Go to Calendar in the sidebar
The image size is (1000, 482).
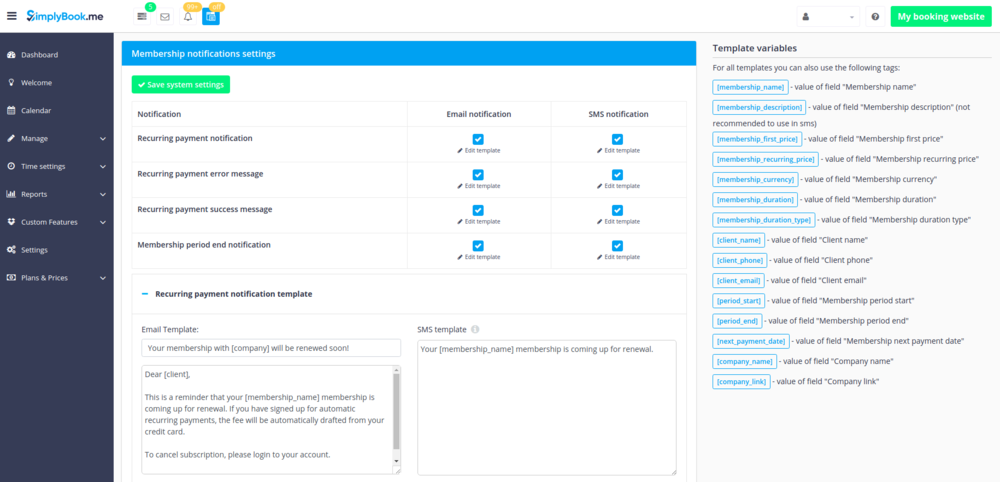[36, 110]
